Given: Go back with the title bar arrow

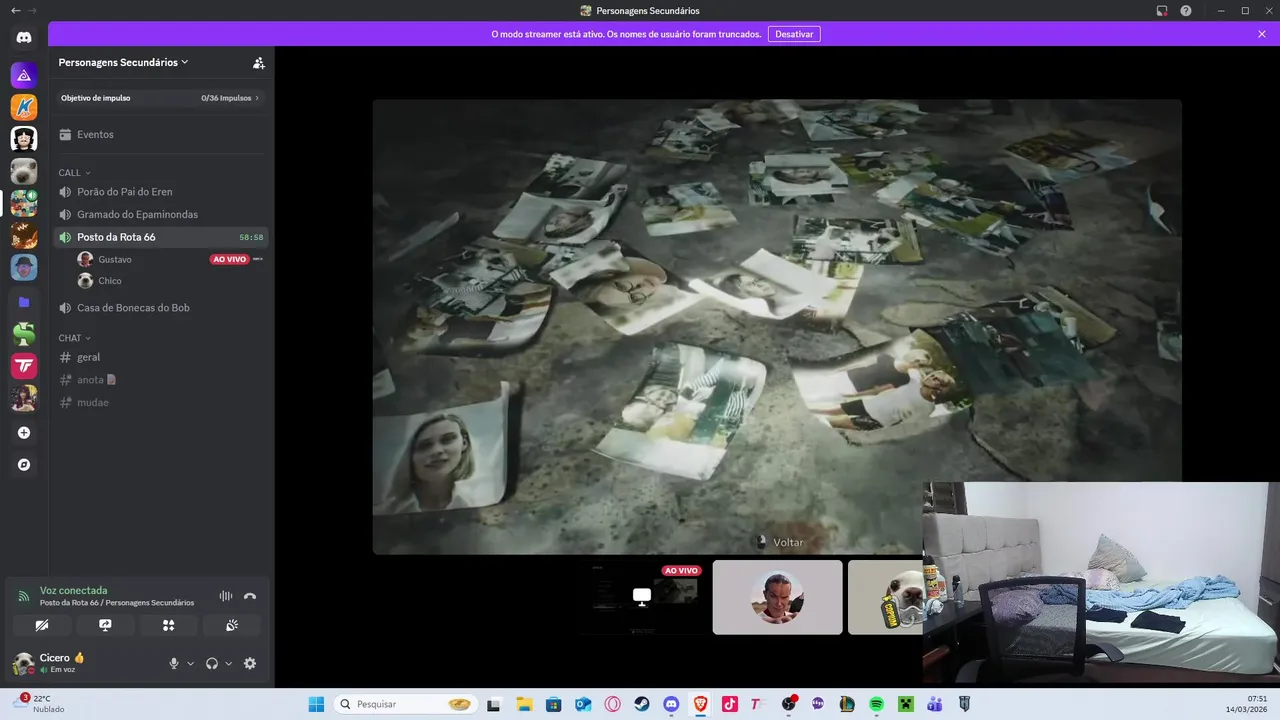Looking at the screenshot, I should [x=15, y=10].
